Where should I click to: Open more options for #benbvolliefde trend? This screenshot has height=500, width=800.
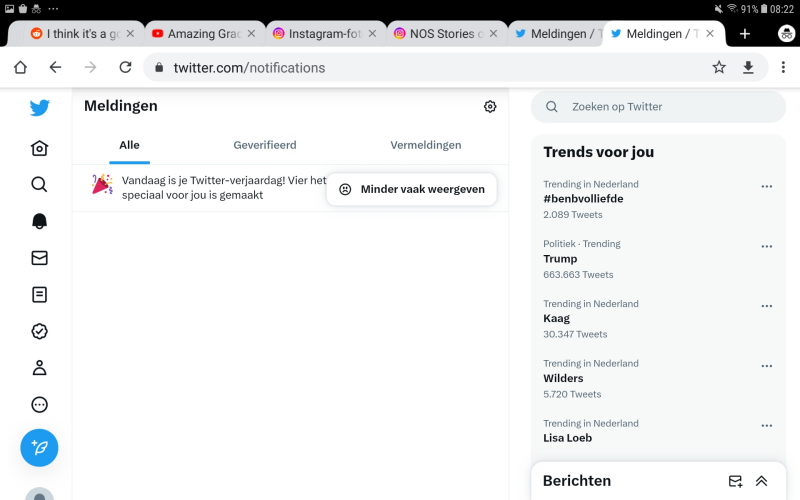pyautogui.click(x=767, y=187)
